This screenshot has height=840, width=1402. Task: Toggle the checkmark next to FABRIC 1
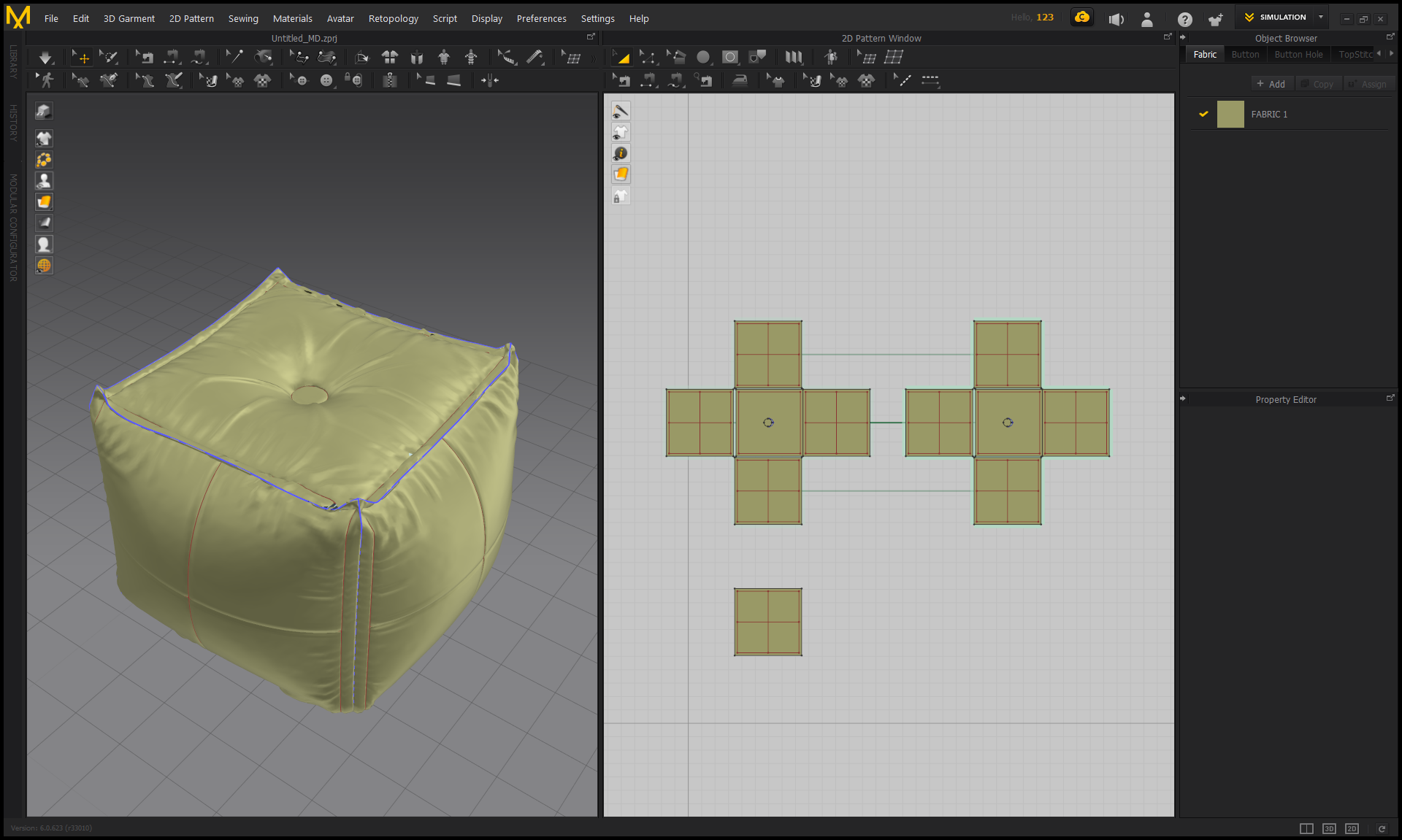1203,114
